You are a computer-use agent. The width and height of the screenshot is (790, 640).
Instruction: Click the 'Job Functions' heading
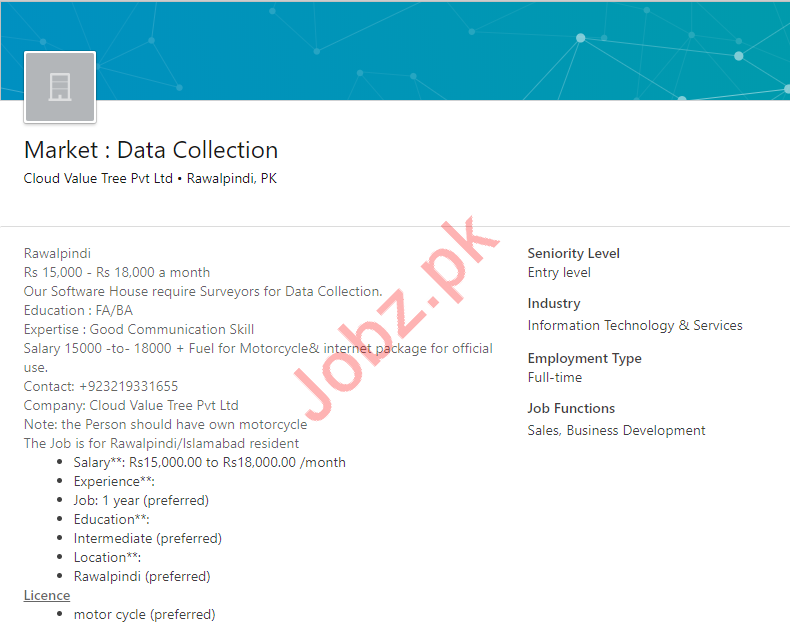(571, 408)
